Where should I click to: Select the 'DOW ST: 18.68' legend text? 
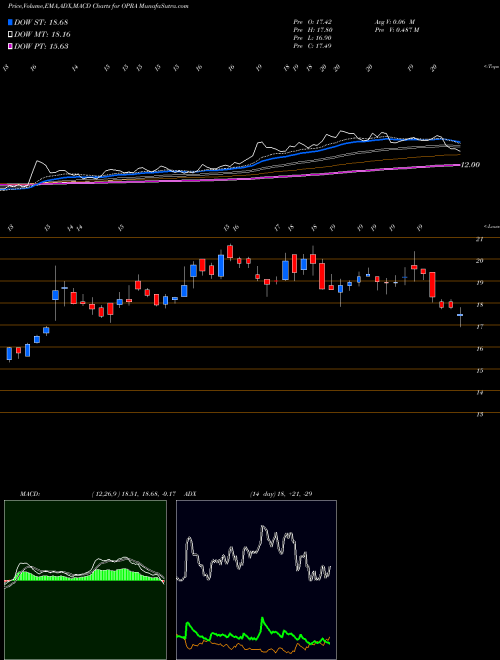click(x=41, y=22)
